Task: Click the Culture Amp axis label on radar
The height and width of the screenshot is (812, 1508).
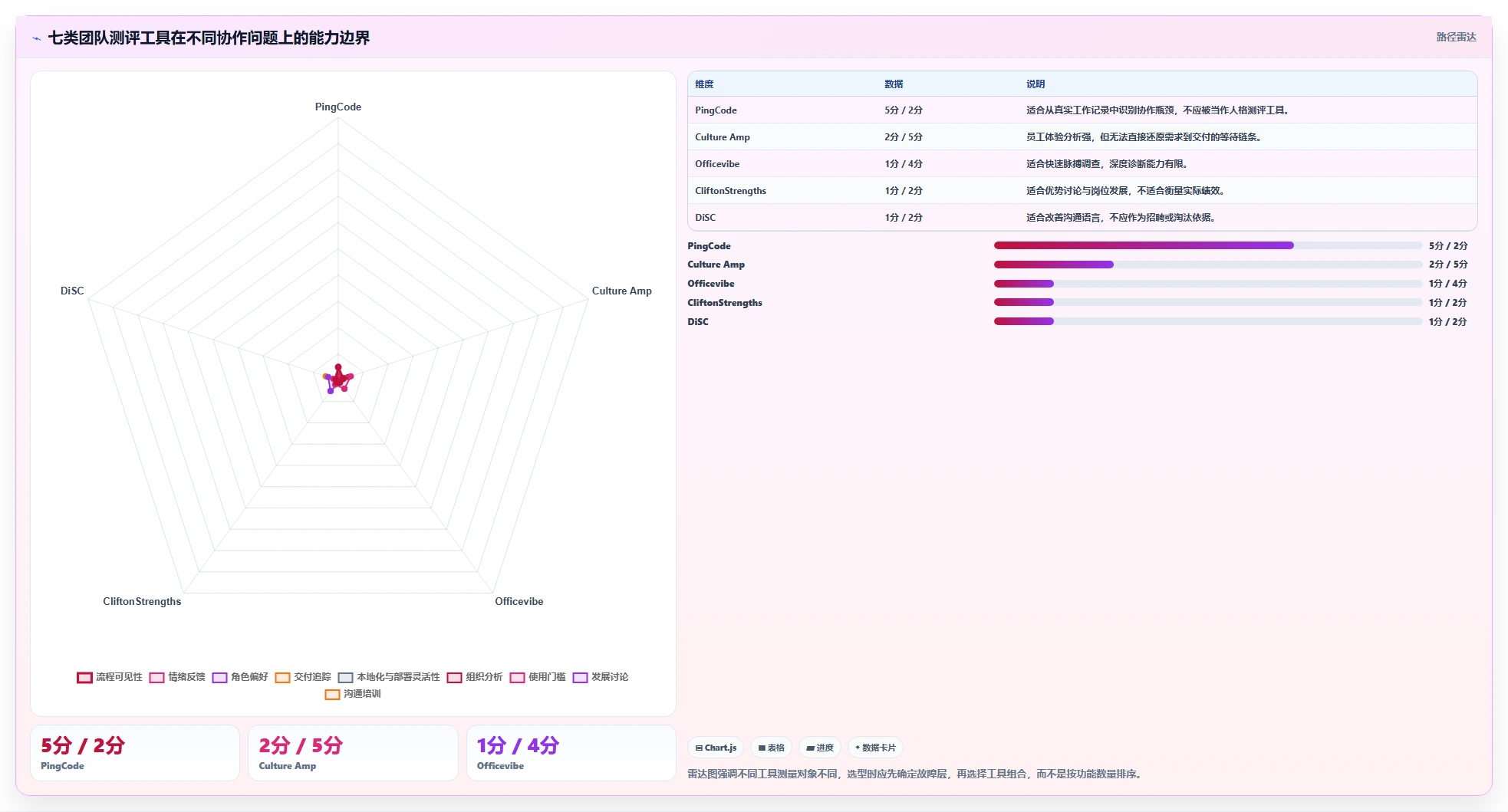Action: click(x=622, y=291)
